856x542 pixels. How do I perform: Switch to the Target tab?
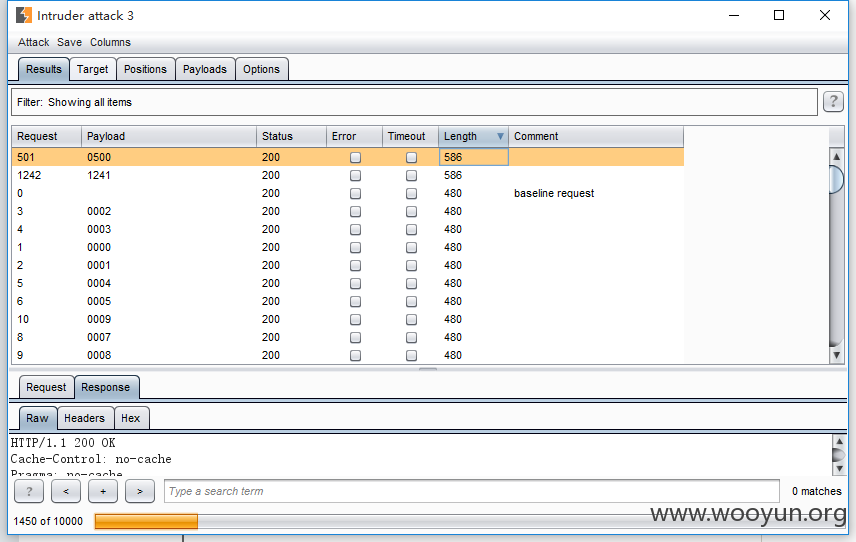[92, 69]
